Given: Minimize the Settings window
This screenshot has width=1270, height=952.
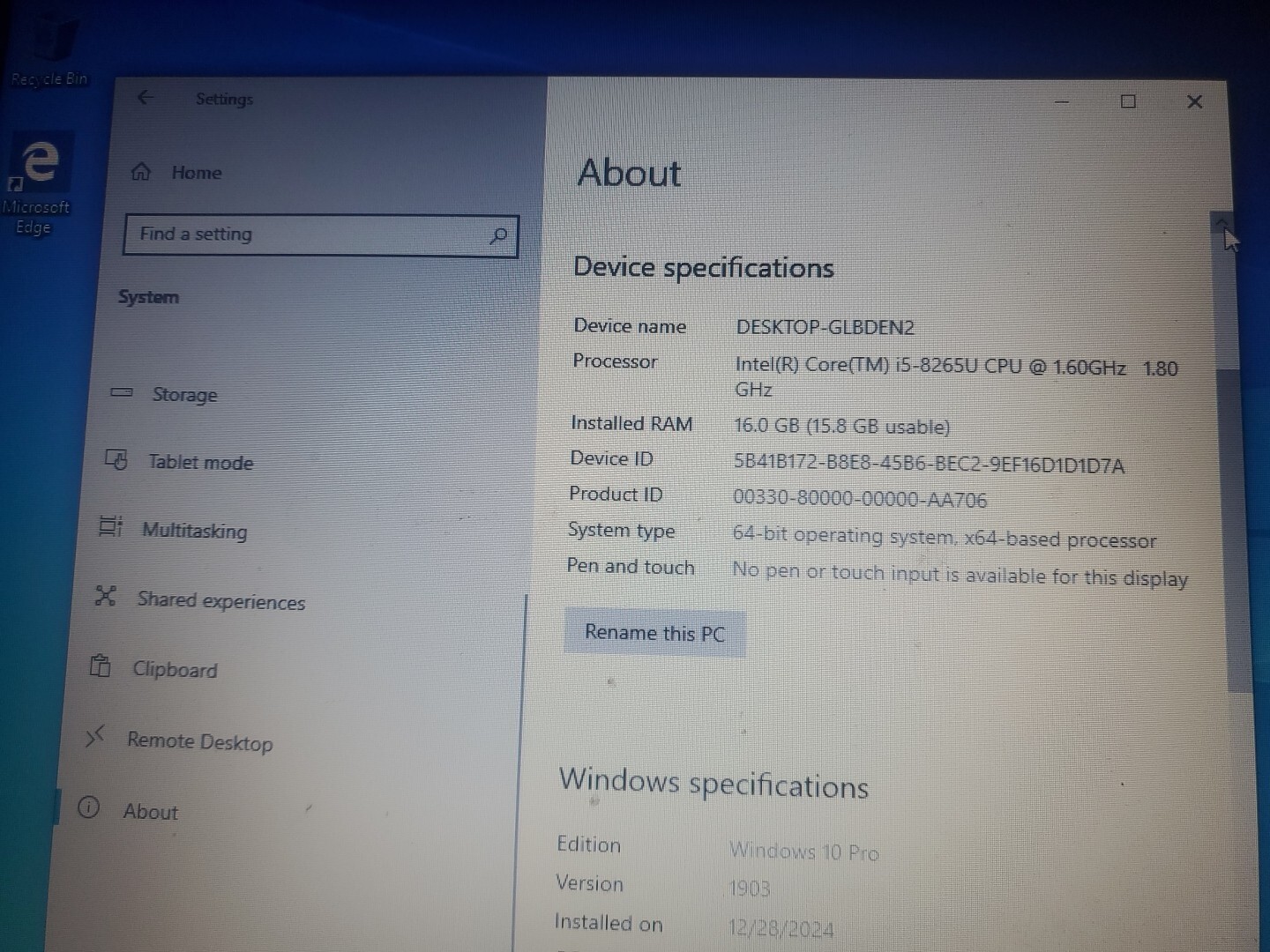Looking at the screenshot, I should click(1062, 101).
